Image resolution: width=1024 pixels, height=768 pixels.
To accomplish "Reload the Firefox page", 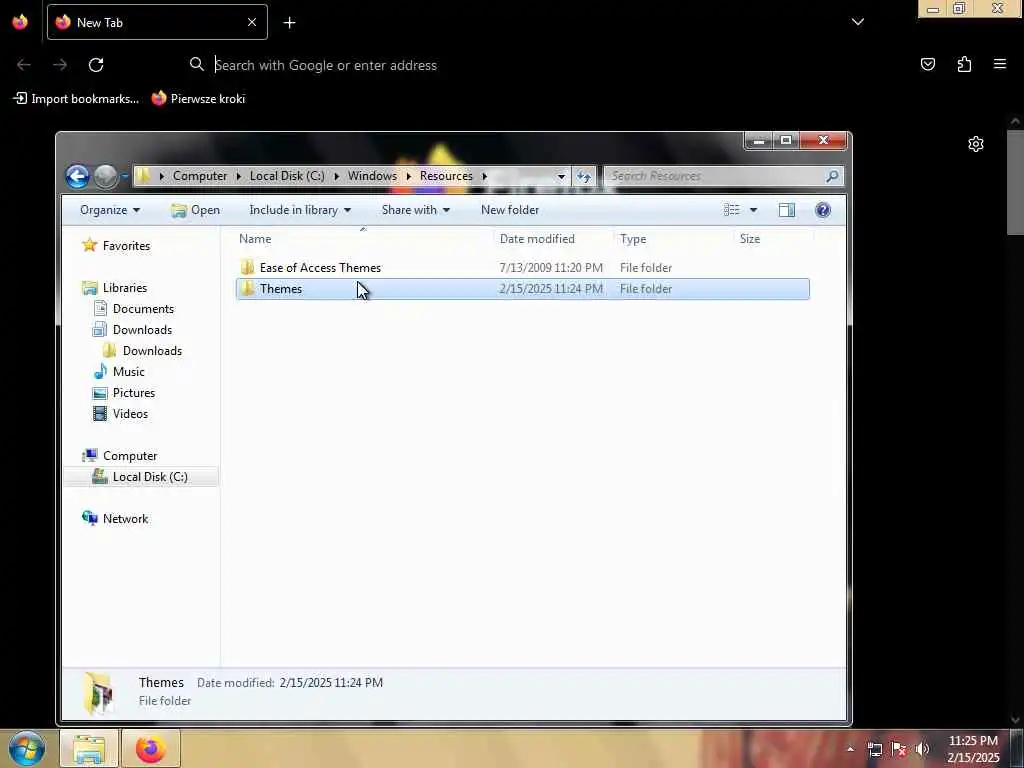I will coord(96,65).
